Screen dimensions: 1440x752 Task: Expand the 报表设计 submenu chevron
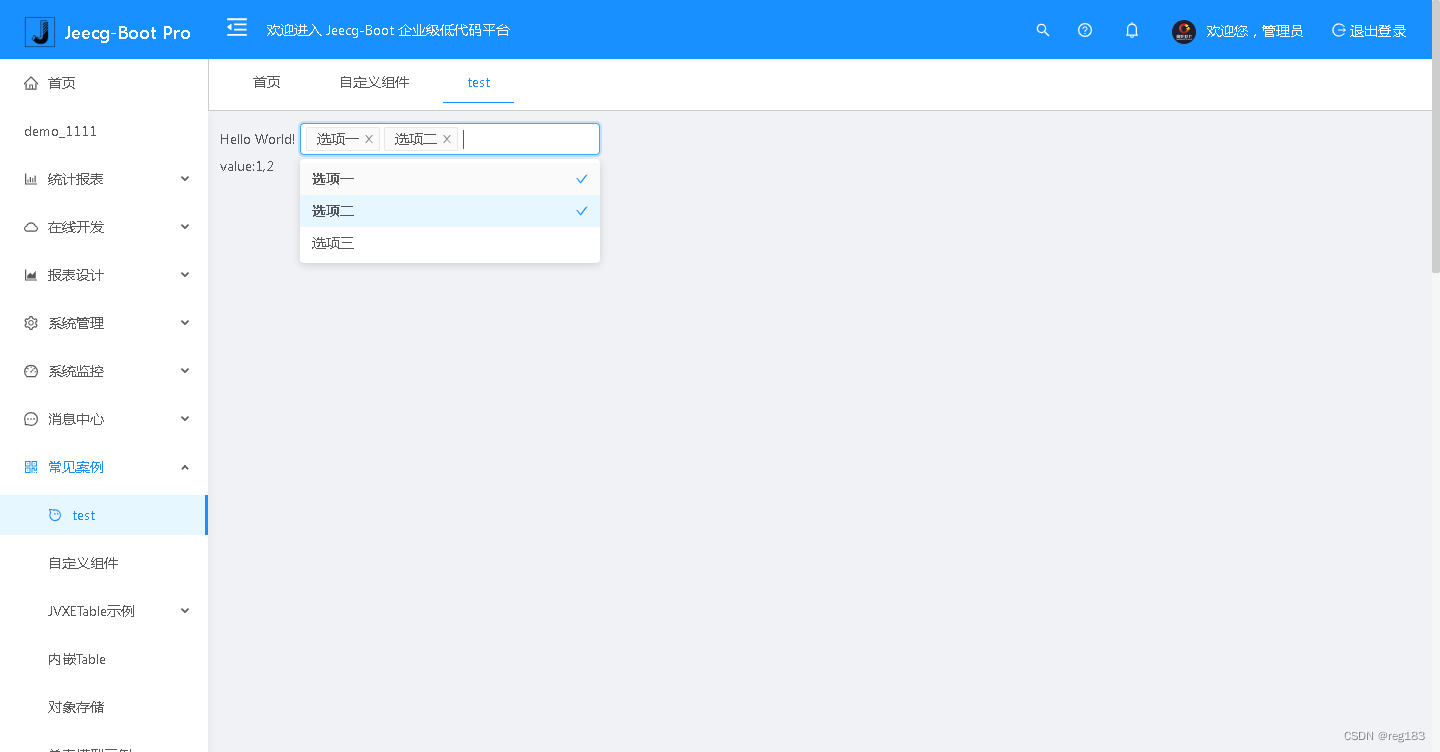pos(185,275)
